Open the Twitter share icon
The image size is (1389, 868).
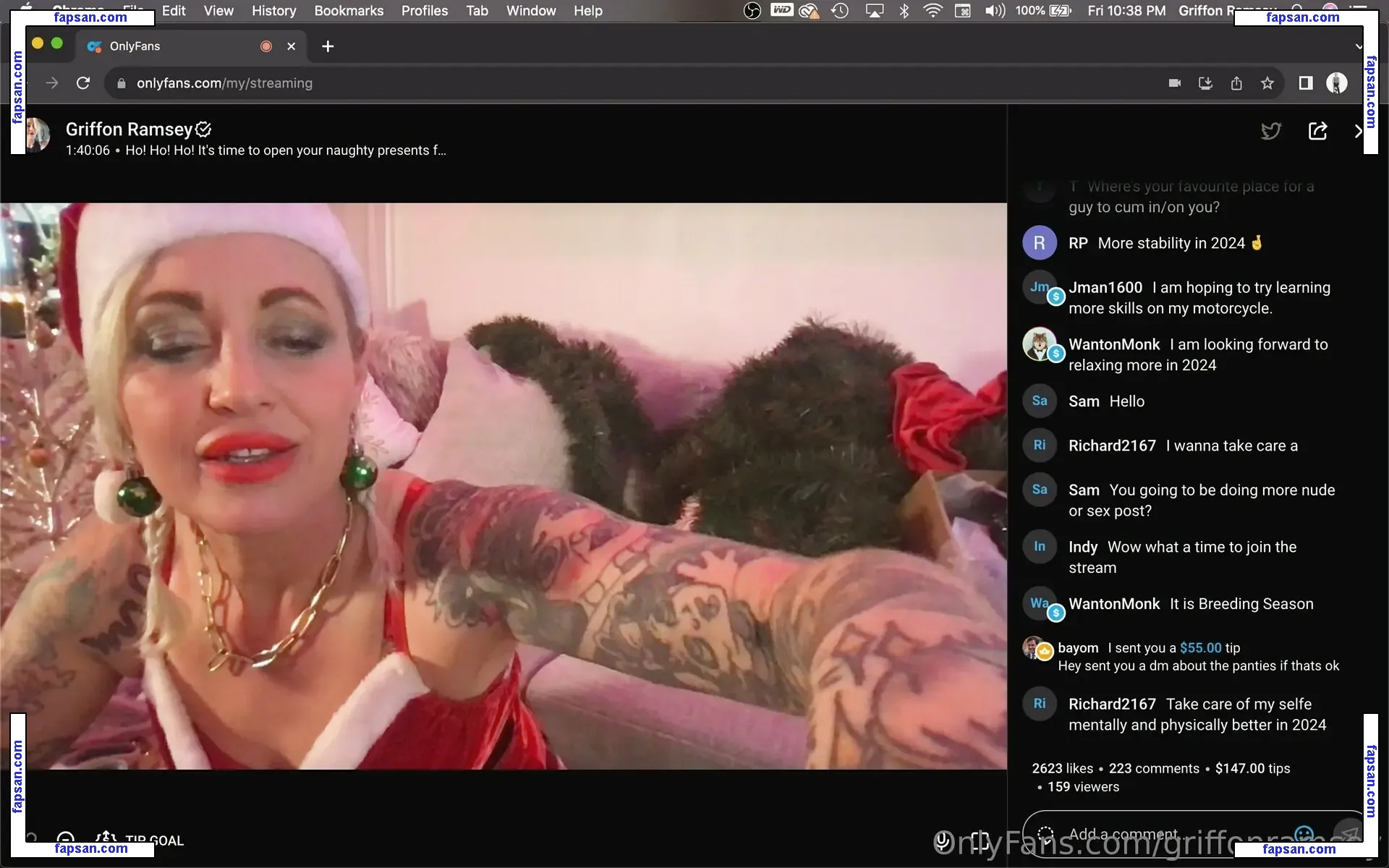click(x=1271, y=131)
